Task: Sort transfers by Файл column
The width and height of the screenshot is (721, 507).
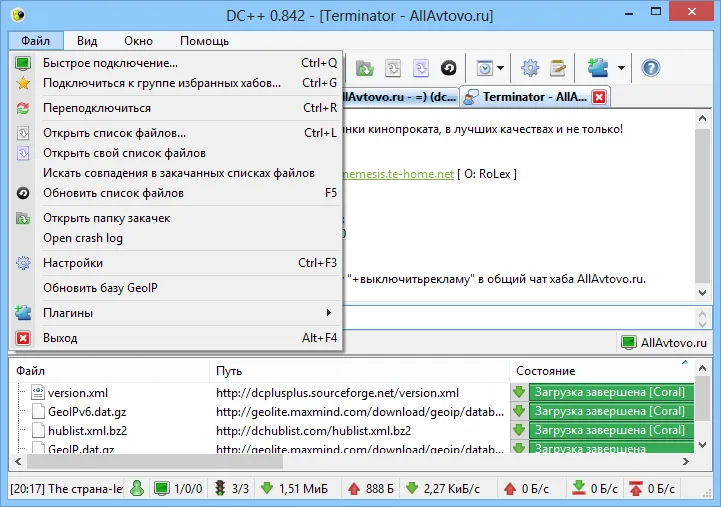Action: 109,371
